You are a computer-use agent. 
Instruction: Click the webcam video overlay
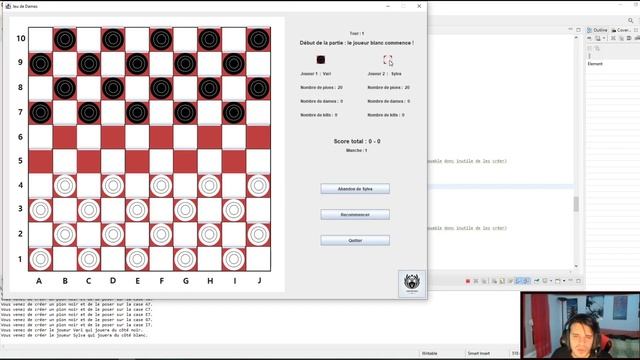pos(580,325)
